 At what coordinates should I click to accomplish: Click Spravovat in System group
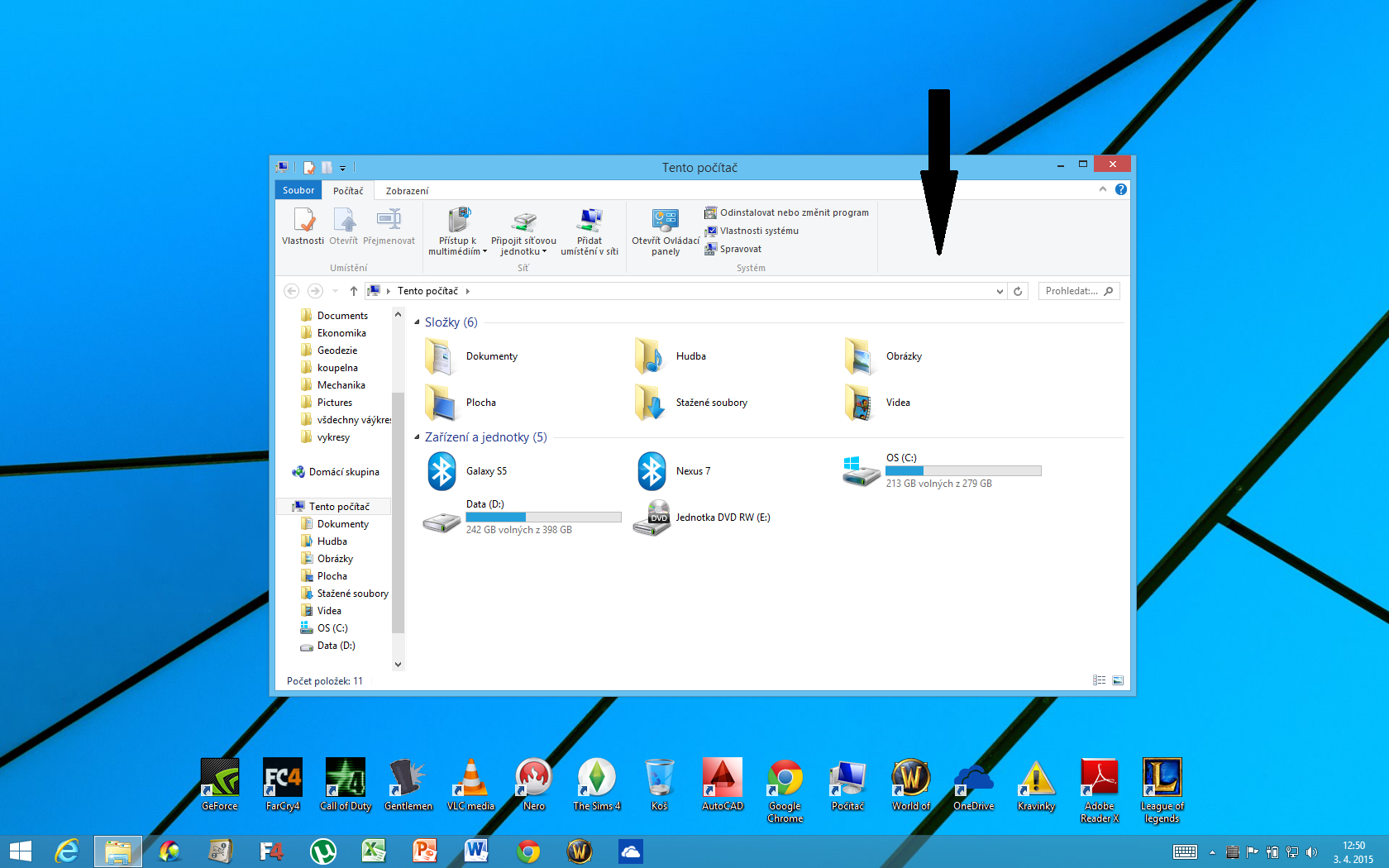point(733,249)
